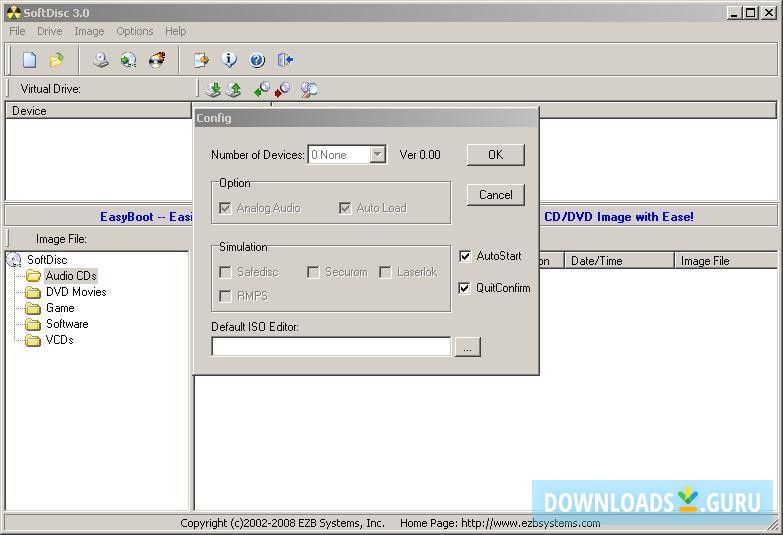
Task: Click the disc with green left arrow icon
Action: tap(262, 89)
